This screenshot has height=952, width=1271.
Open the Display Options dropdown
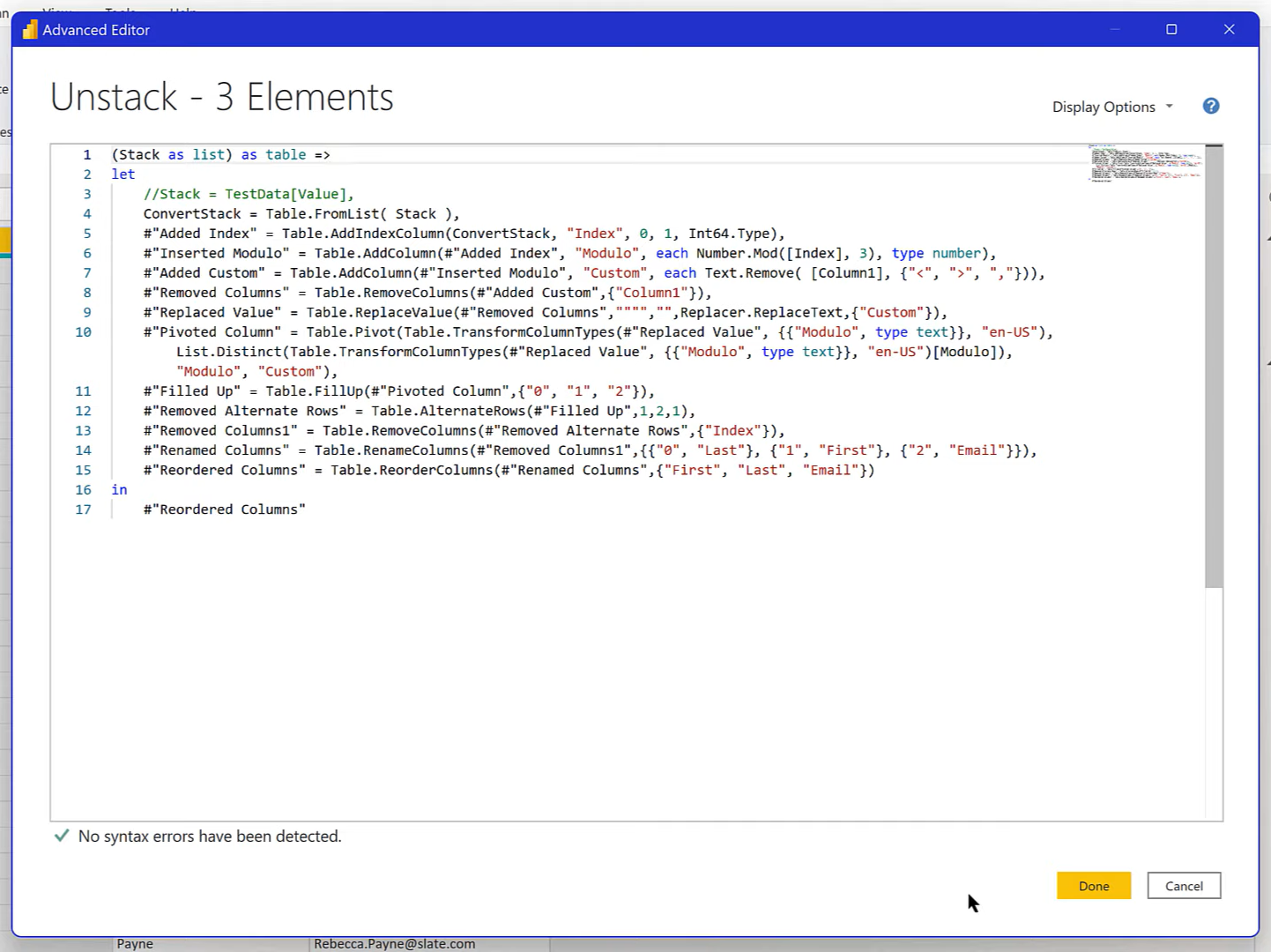(x=1112, y=107)
